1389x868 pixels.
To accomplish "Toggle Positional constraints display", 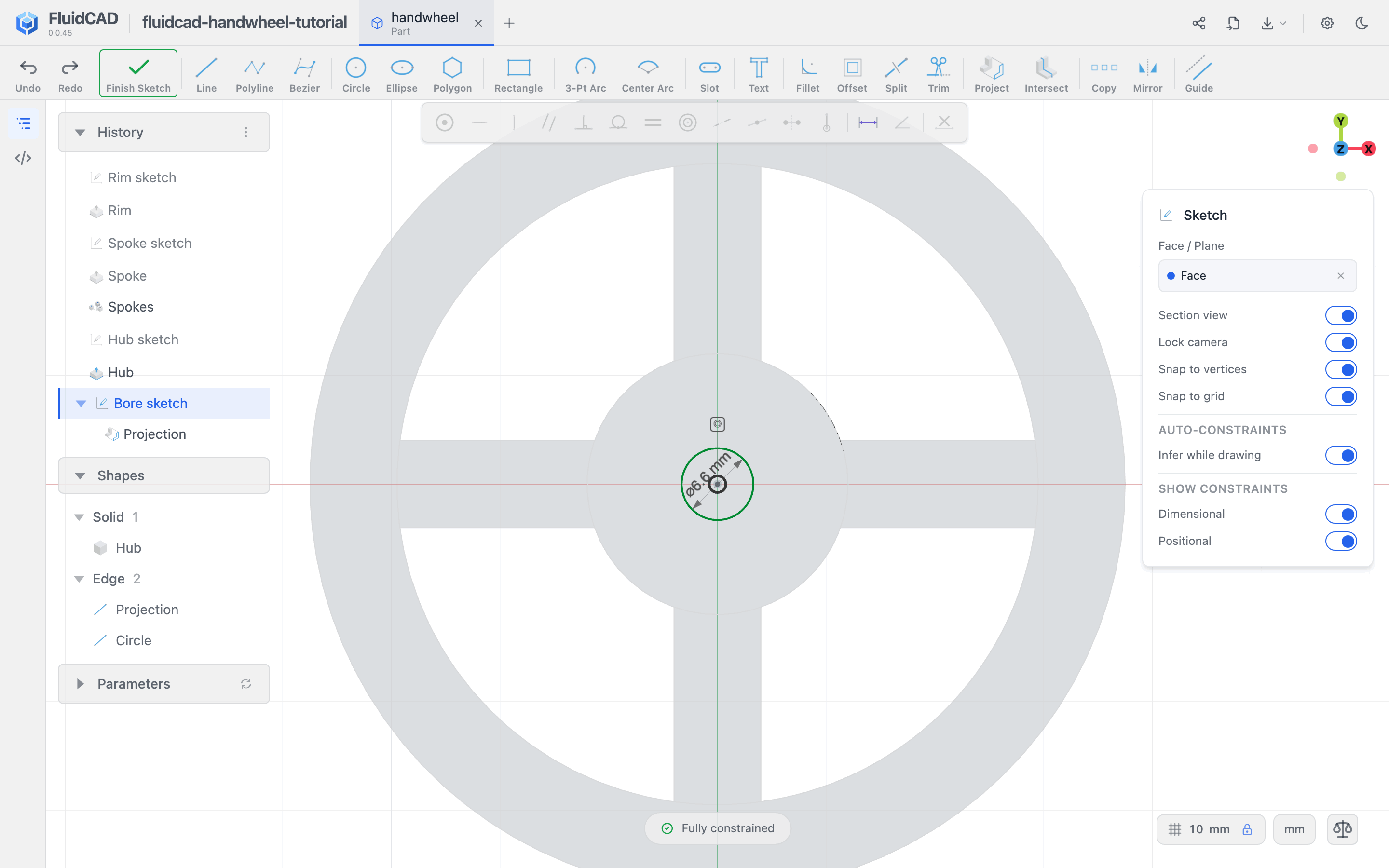I will (x=1341, y=541).
